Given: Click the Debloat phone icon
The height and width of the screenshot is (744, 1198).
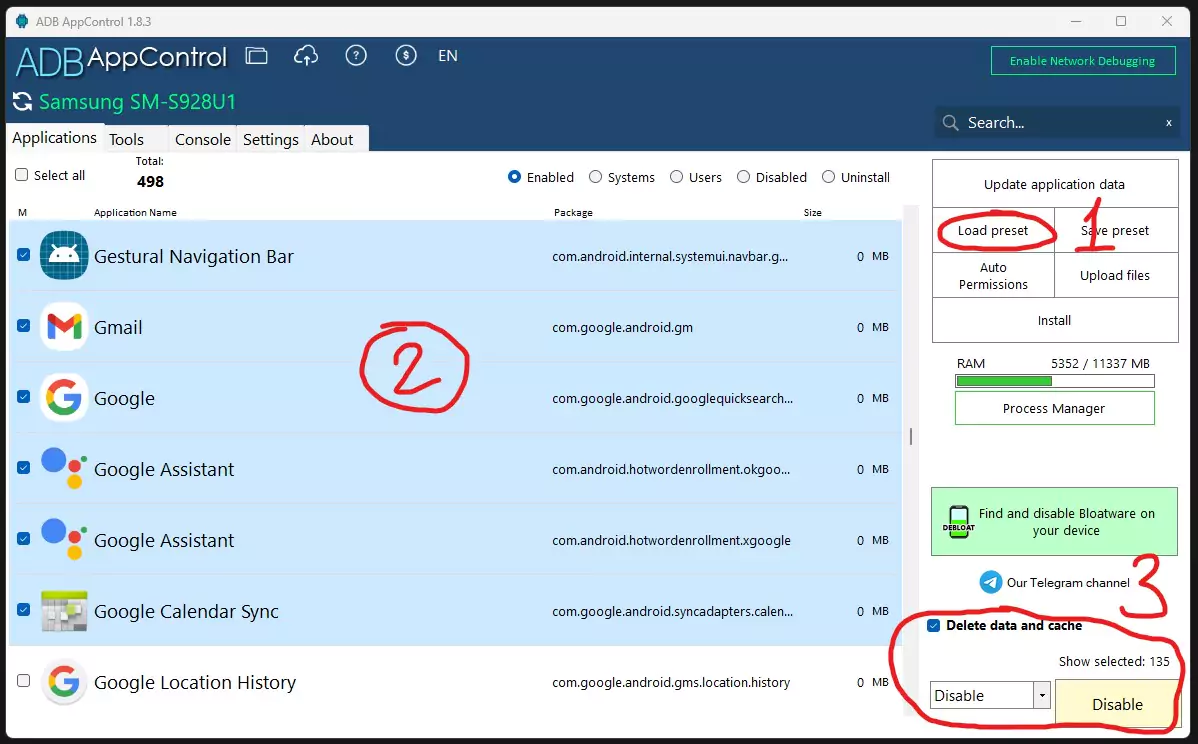Looking at the screenshot, I should click(959, 522).
